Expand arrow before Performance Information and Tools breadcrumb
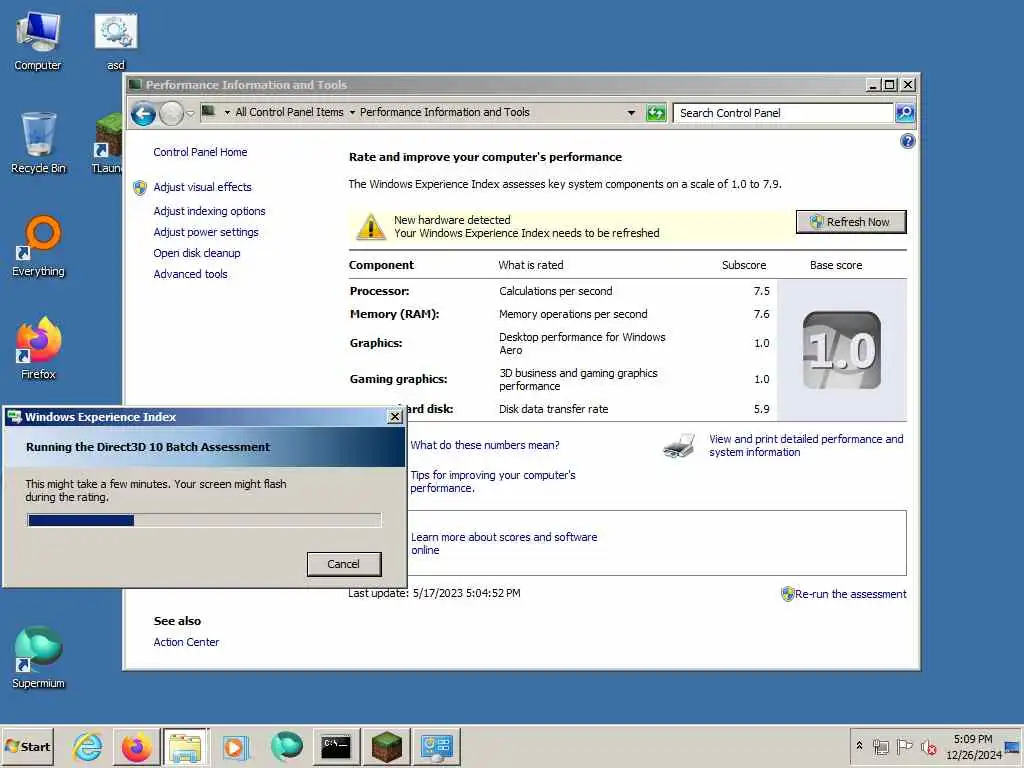Viewport: 1024px width, 768px height. click(x=352, y=113)
